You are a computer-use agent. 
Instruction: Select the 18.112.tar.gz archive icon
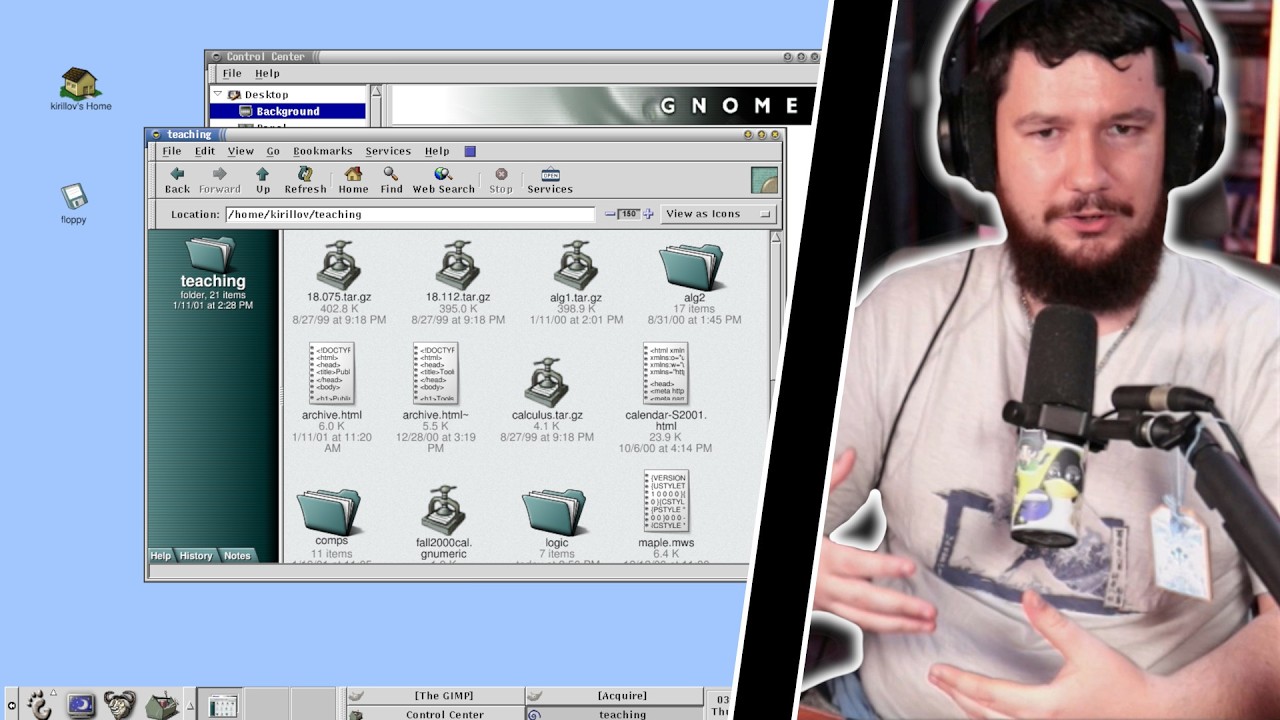click(x=458, y=265)
